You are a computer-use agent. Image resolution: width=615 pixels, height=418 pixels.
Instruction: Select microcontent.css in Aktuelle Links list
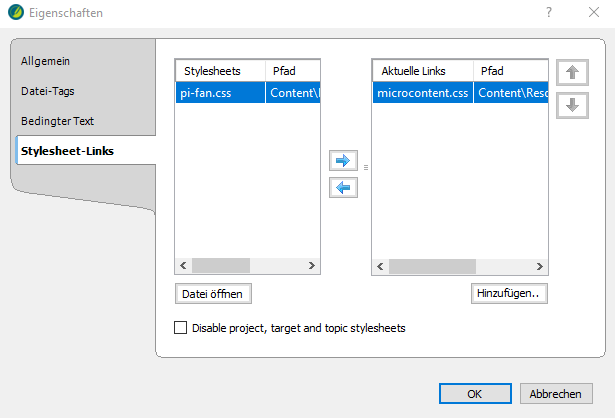tap(422, 93)
